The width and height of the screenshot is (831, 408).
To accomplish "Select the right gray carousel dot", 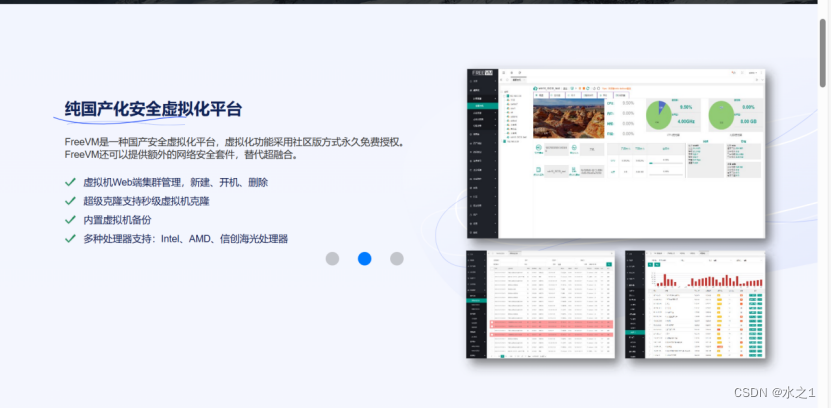I will coord(397,259).
